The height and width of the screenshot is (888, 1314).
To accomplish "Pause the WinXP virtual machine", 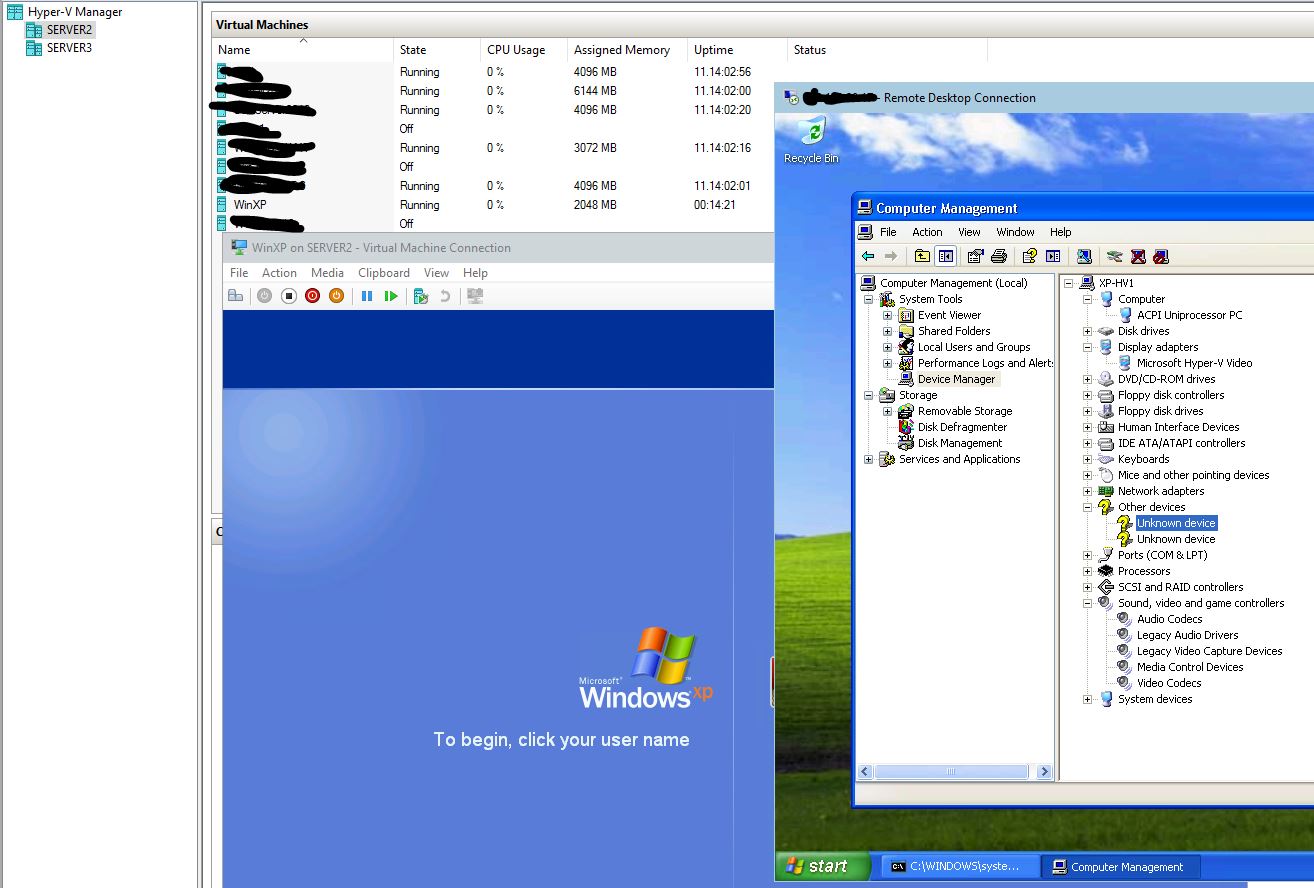I will coord(369,295).
